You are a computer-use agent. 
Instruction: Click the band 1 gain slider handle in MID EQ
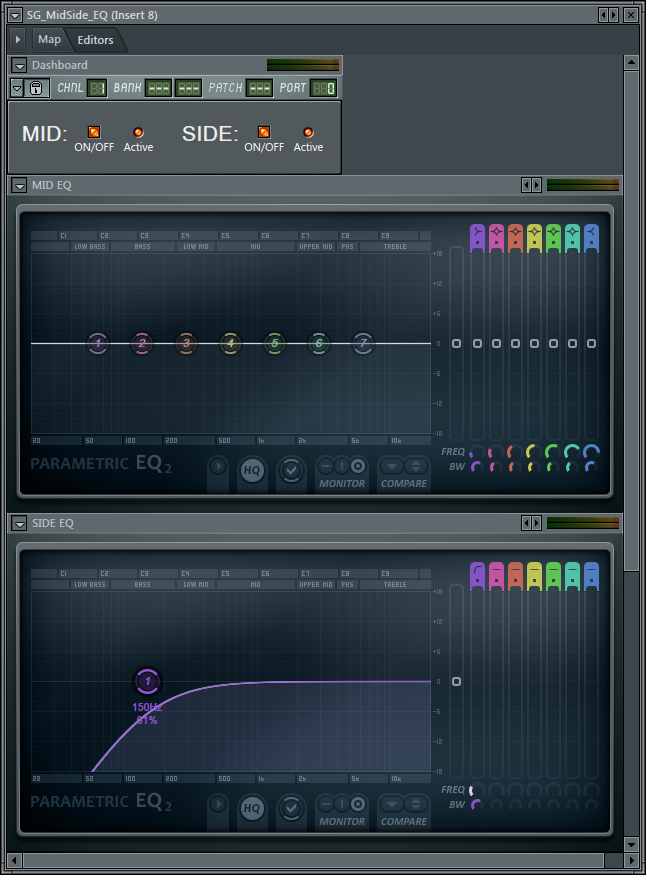pyautogui.click(x=478, y=343)
